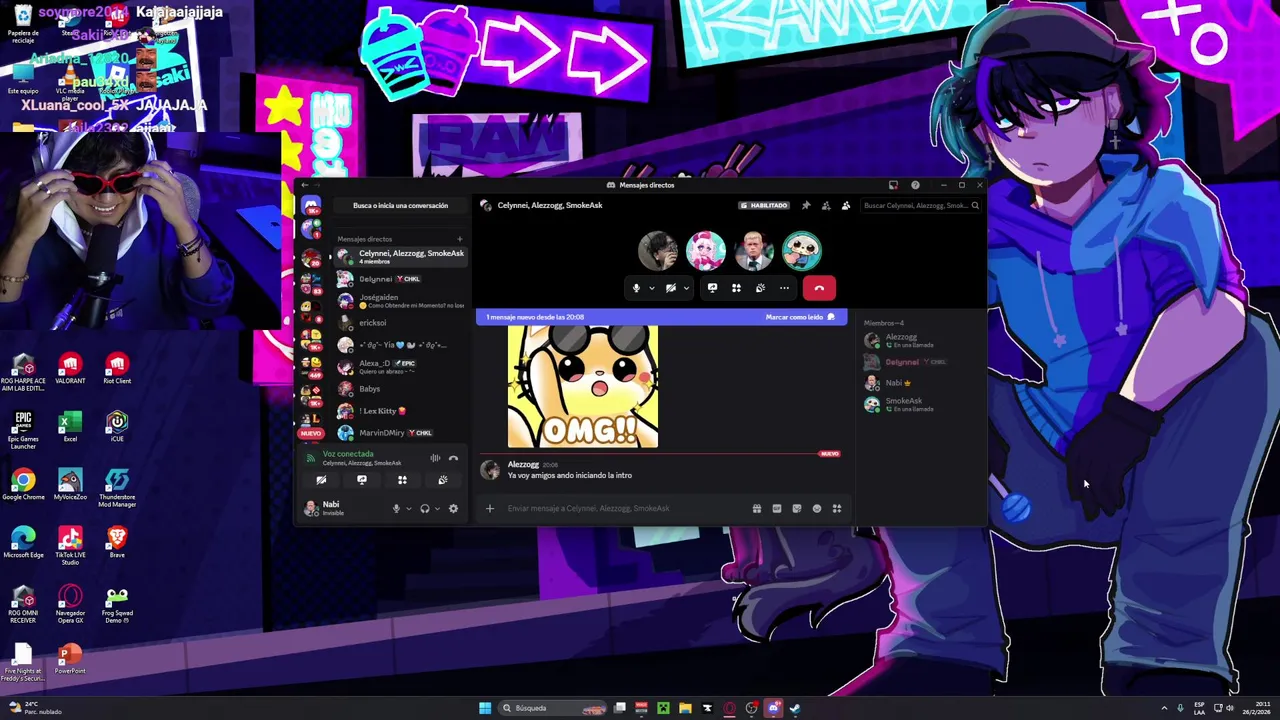Click Alezzogg's avatar next to the message
1280x720 pixels.
490,470
